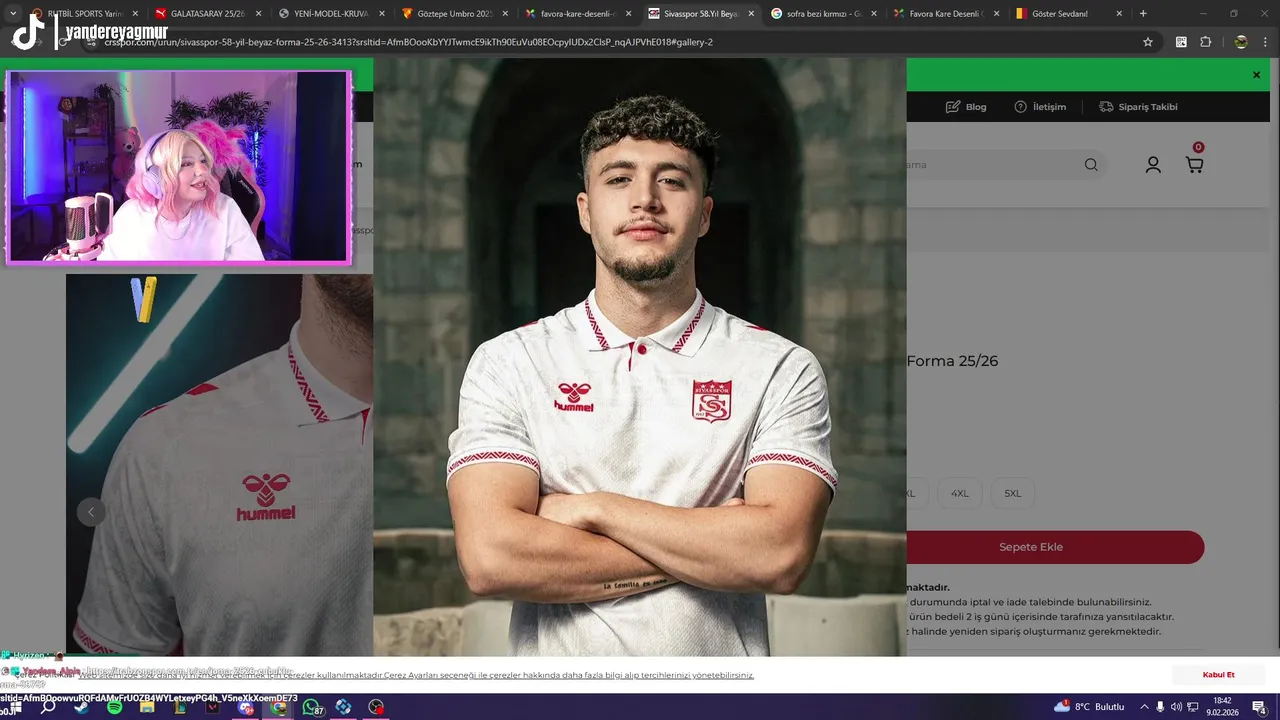Open Sipariş Takibi order tracking
This screenshot has width=1280, height=720.
1138,107
